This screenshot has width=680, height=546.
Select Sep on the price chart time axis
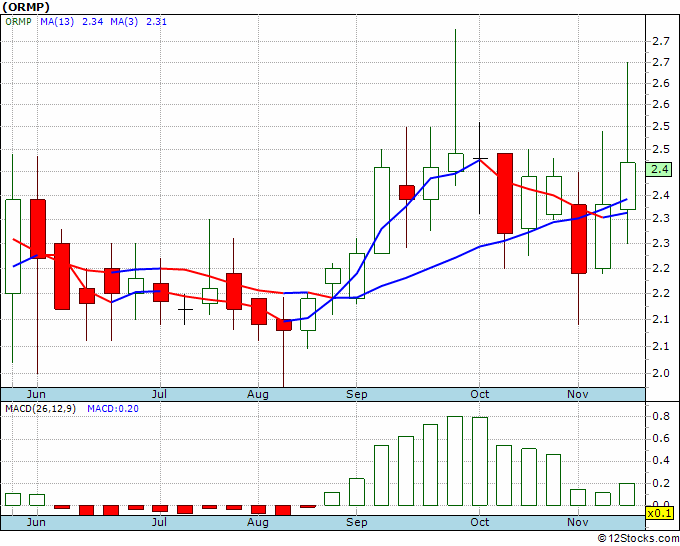(x=356, y=394)
